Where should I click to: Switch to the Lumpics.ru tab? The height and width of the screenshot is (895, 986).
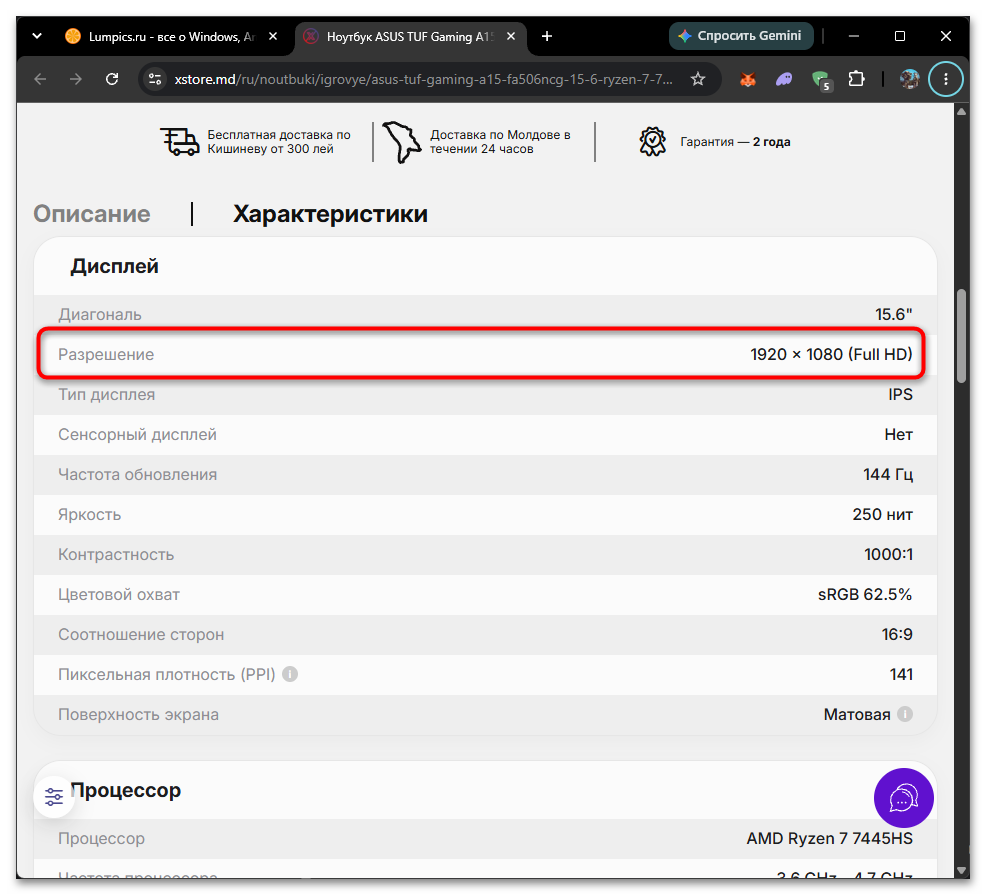[170, 36]
